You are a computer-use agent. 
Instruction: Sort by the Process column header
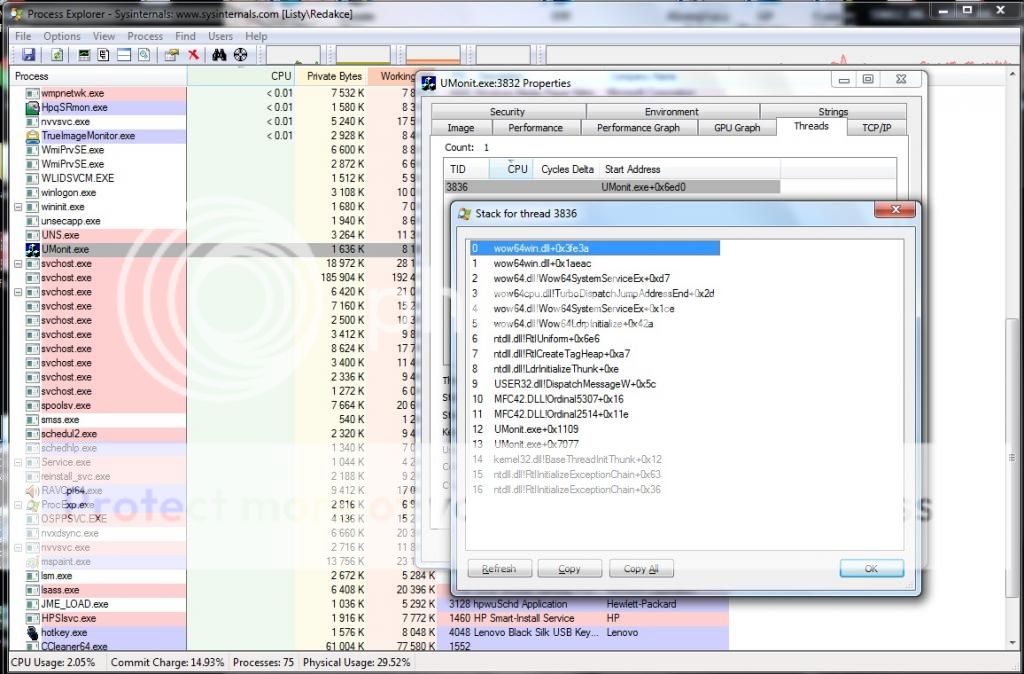(99, 76)
